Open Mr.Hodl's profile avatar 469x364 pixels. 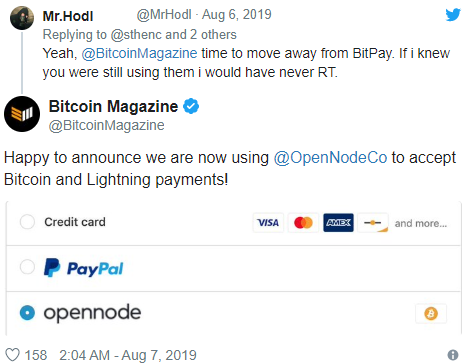(22, 18)
